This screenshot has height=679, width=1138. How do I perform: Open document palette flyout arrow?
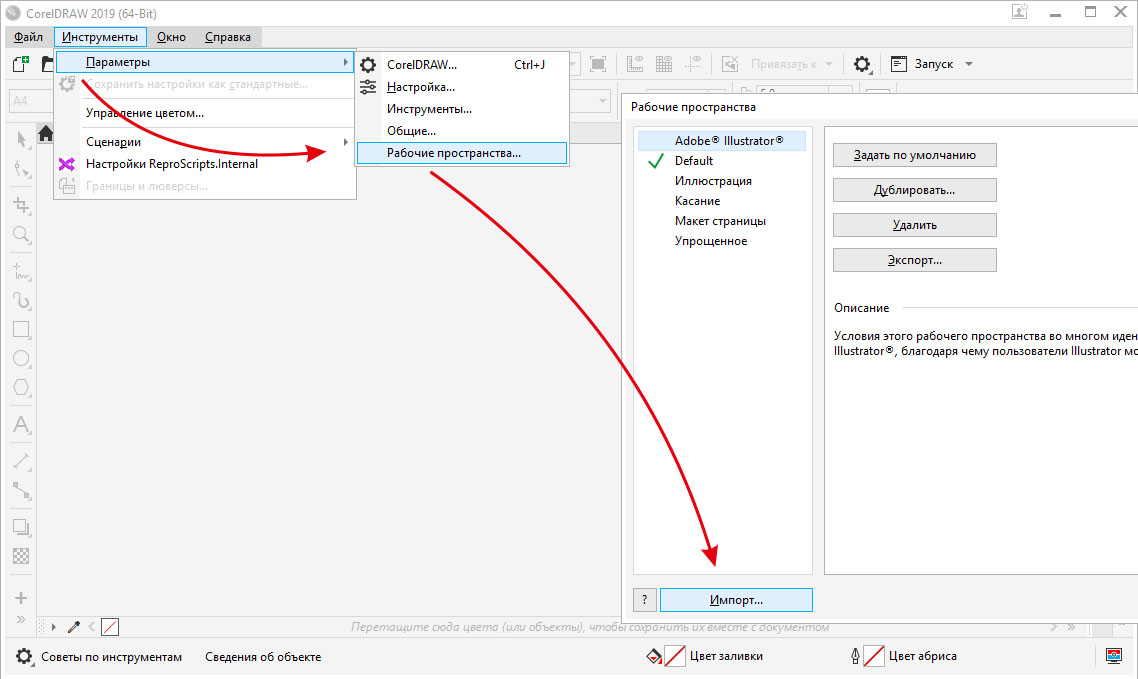[54, 627]
